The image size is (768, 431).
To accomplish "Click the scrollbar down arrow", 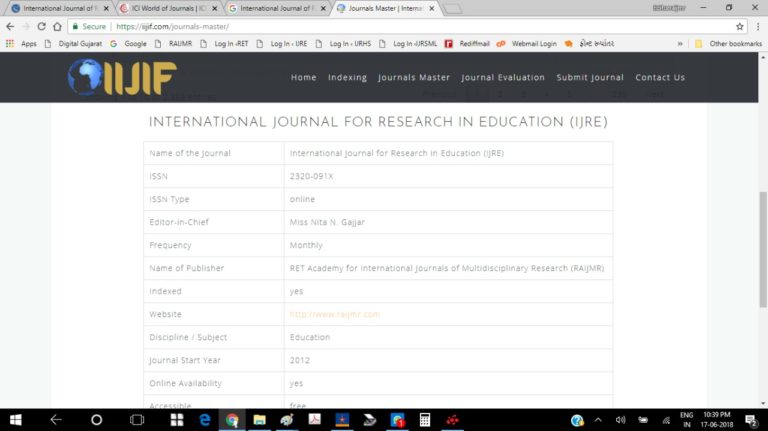I will pos(763,404).
